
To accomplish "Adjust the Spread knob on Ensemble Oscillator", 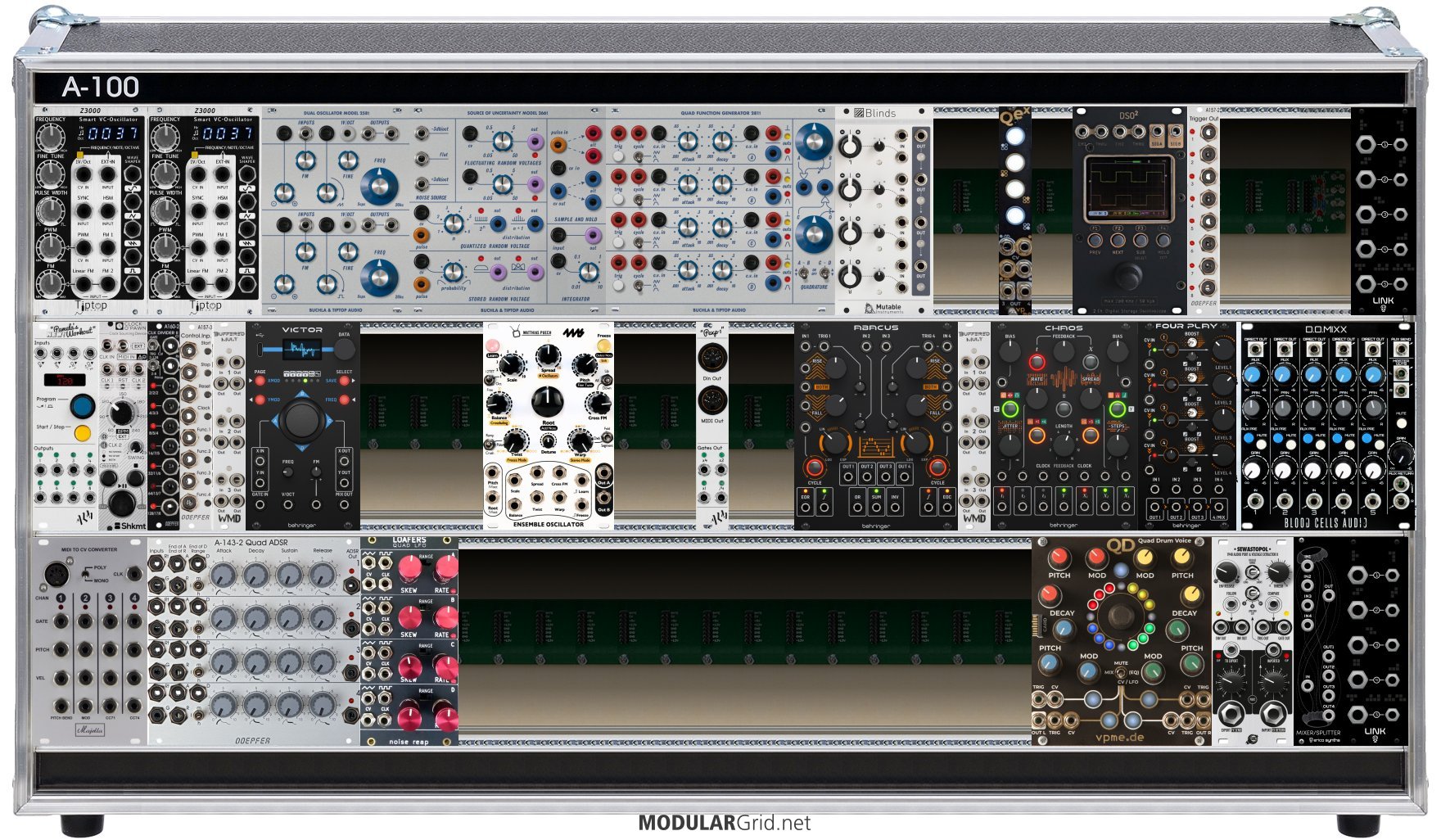I will [x=548, y=355].
